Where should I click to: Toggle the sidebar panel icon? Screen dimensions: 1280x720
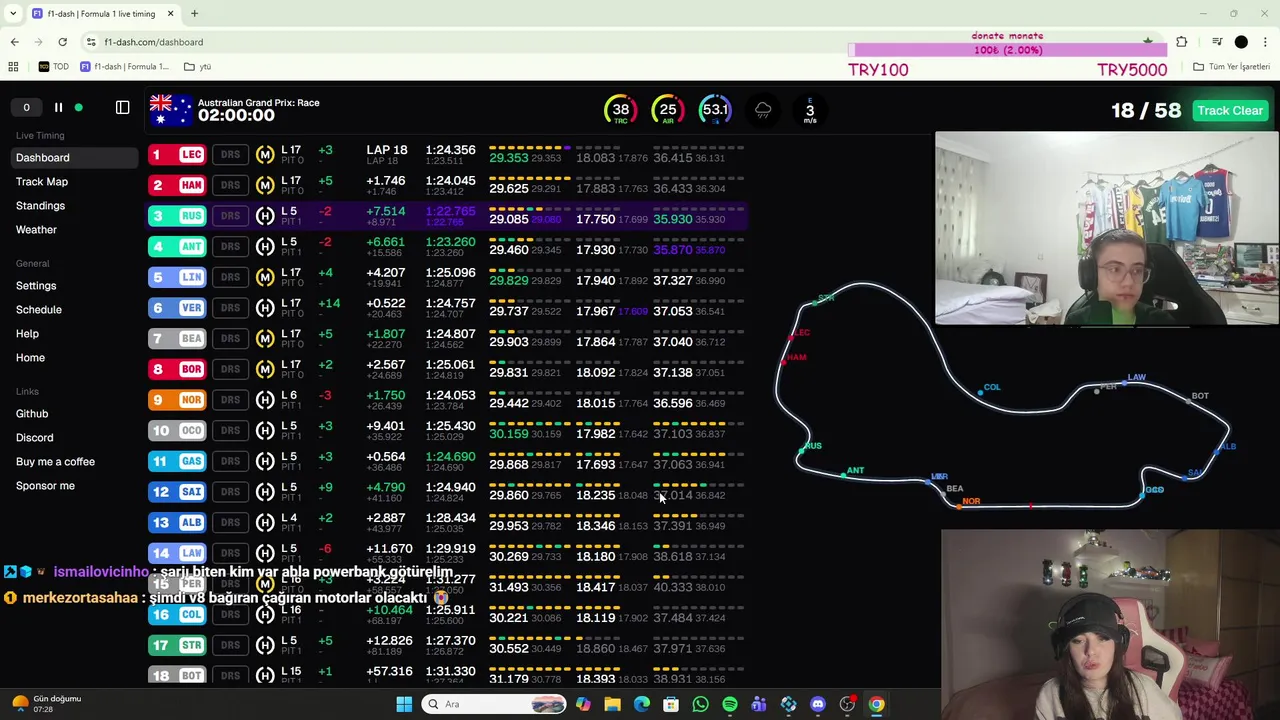point(123,107)
